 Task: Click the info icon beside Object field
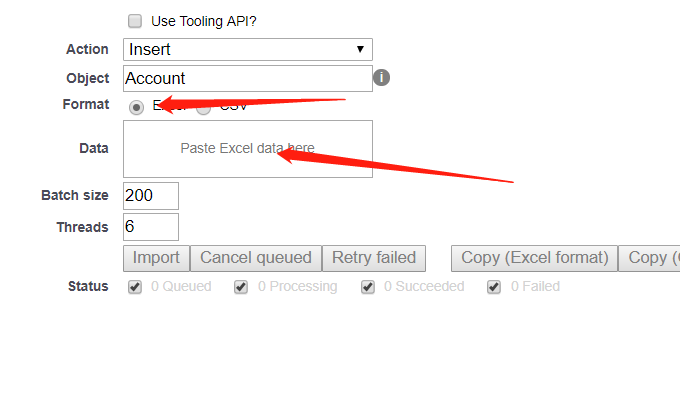[381, 78]
